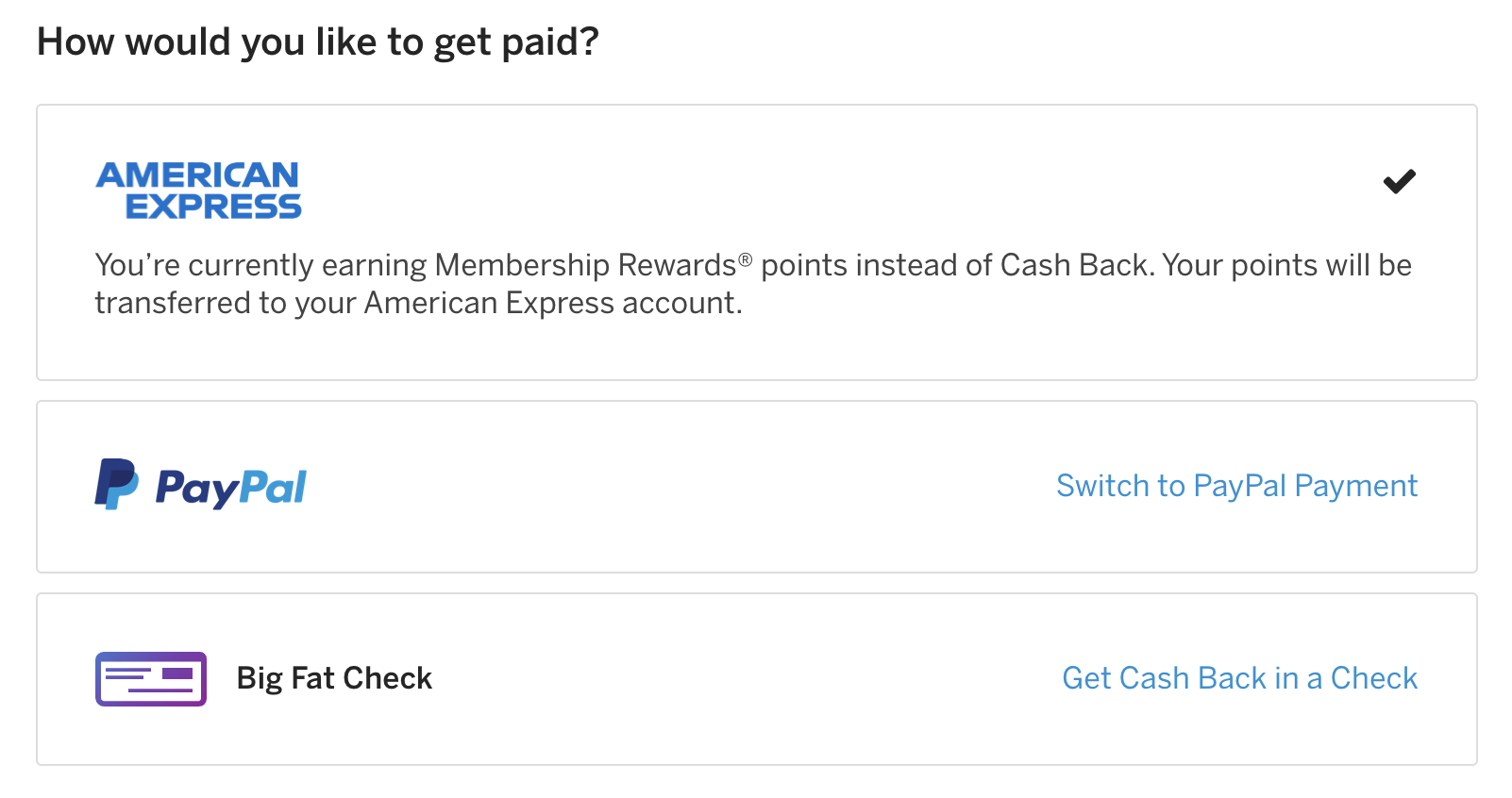Screen dimensions: 1512x798
Task: Click the black checkmark on American Express option
Action: (1400, 181)
